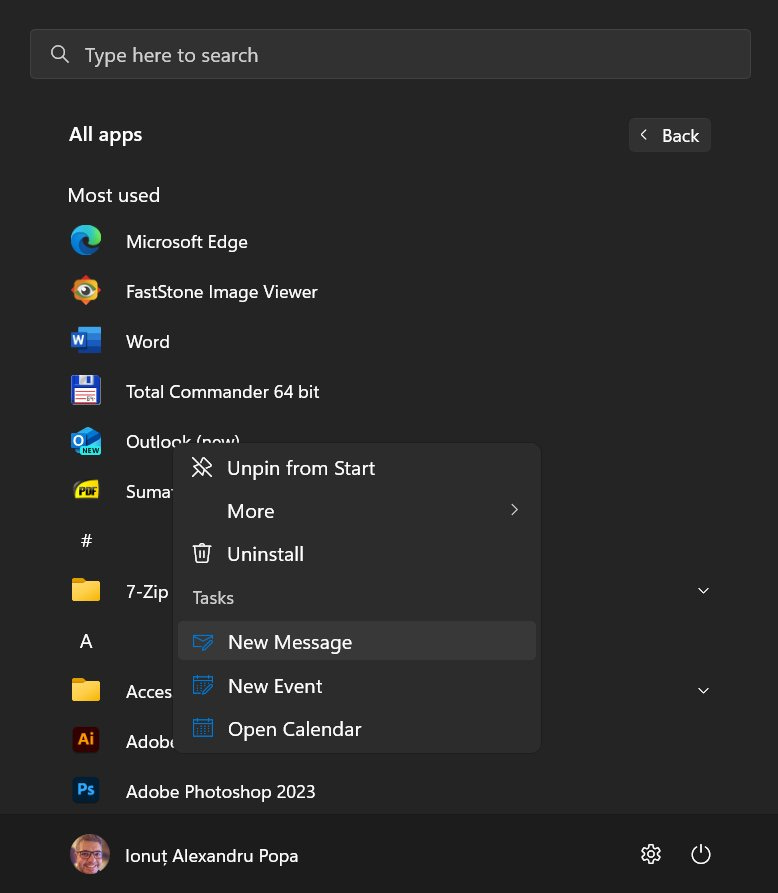
Task: Click the Total Commander 64 bit label
Action: pos(222,392)
